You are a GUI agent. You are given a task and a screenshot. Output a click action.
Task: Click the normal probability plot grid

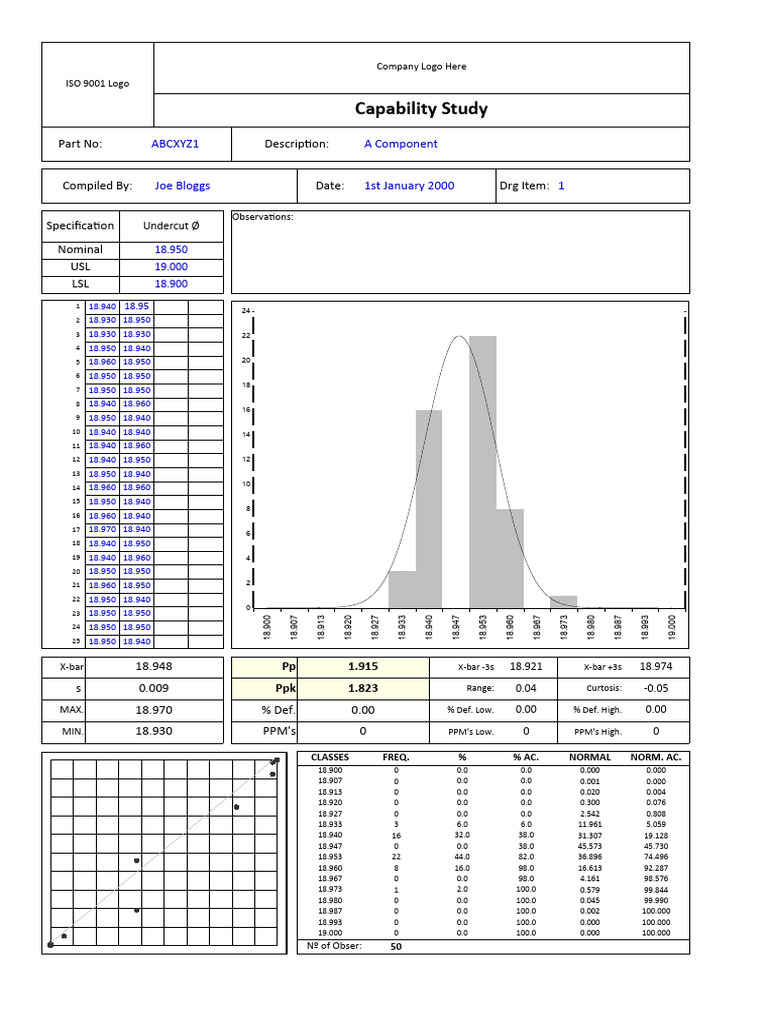coord(164,852)
